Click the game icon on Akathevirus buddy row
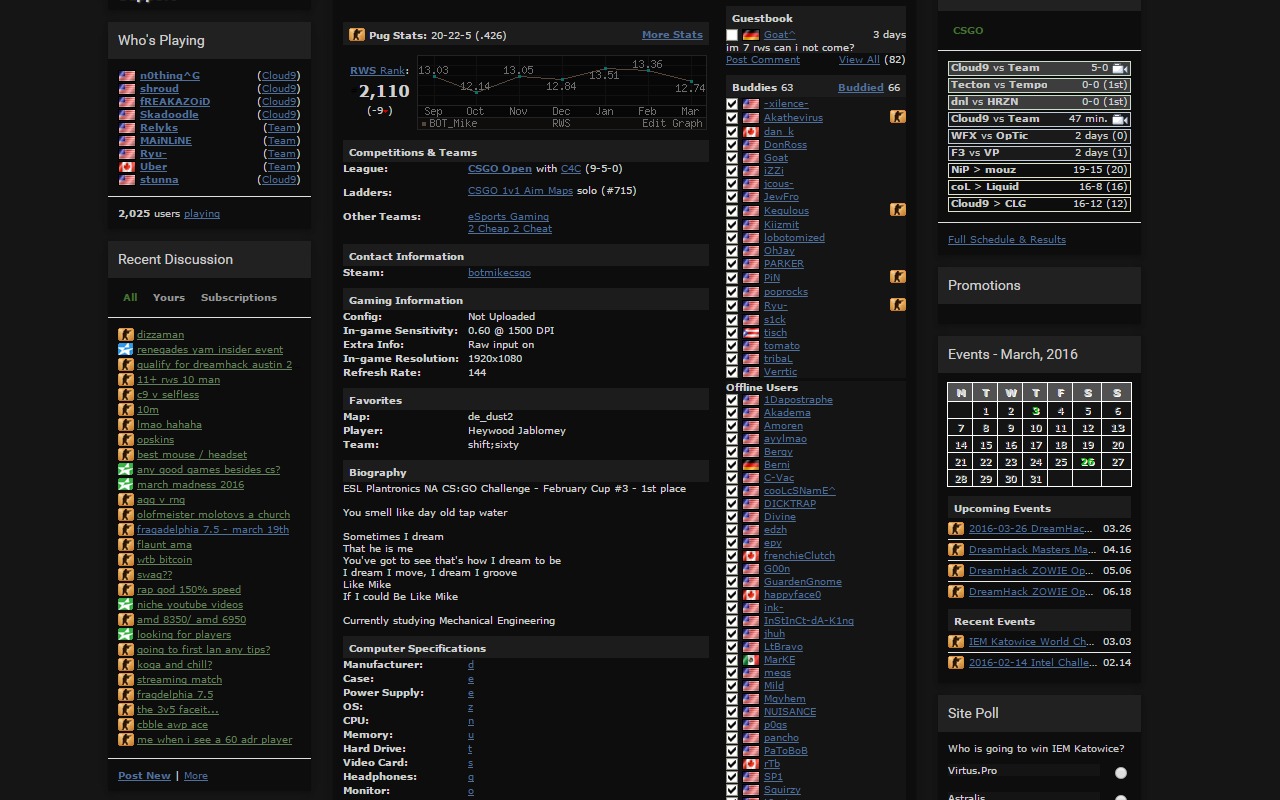This screenshot has height=800, width=1280. tap(897, 117)
